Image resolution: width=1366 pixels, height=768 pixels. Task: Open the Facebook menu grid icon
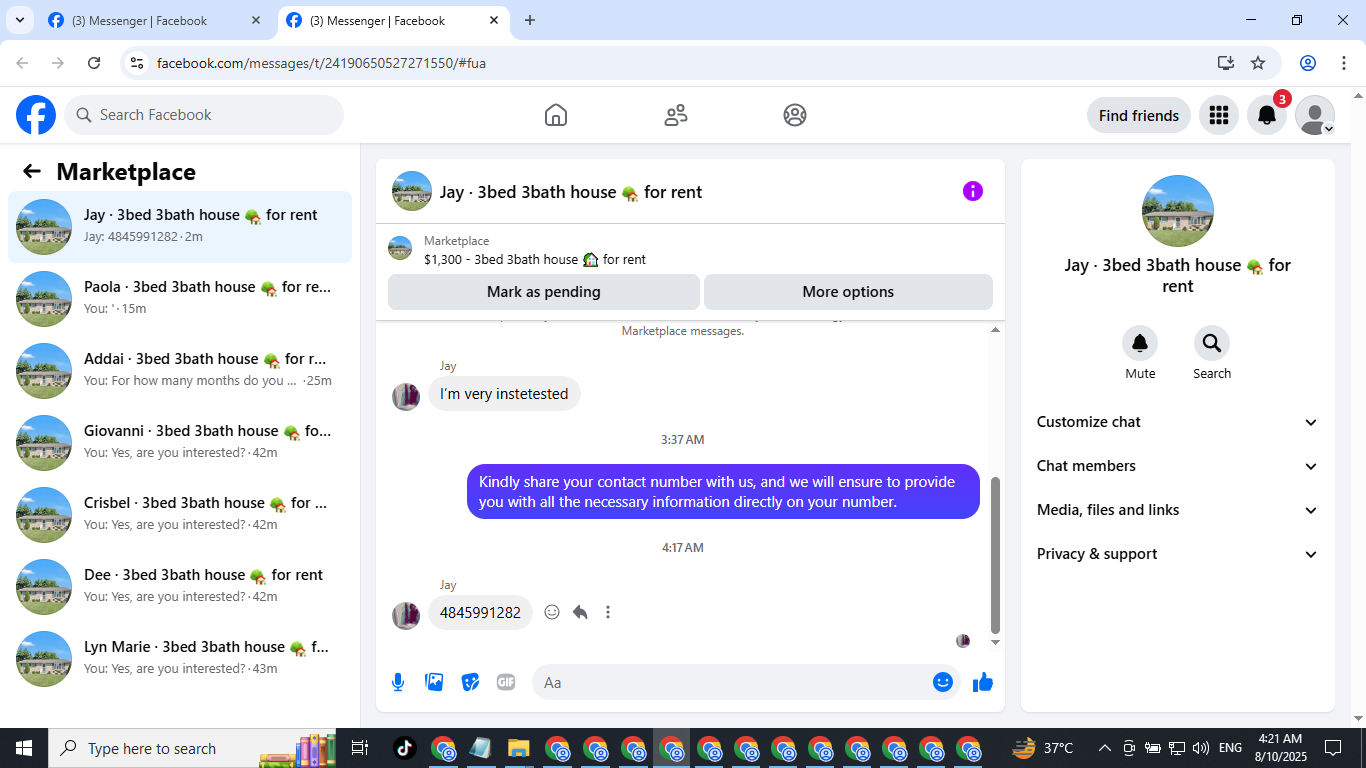tap(1218, 115)
